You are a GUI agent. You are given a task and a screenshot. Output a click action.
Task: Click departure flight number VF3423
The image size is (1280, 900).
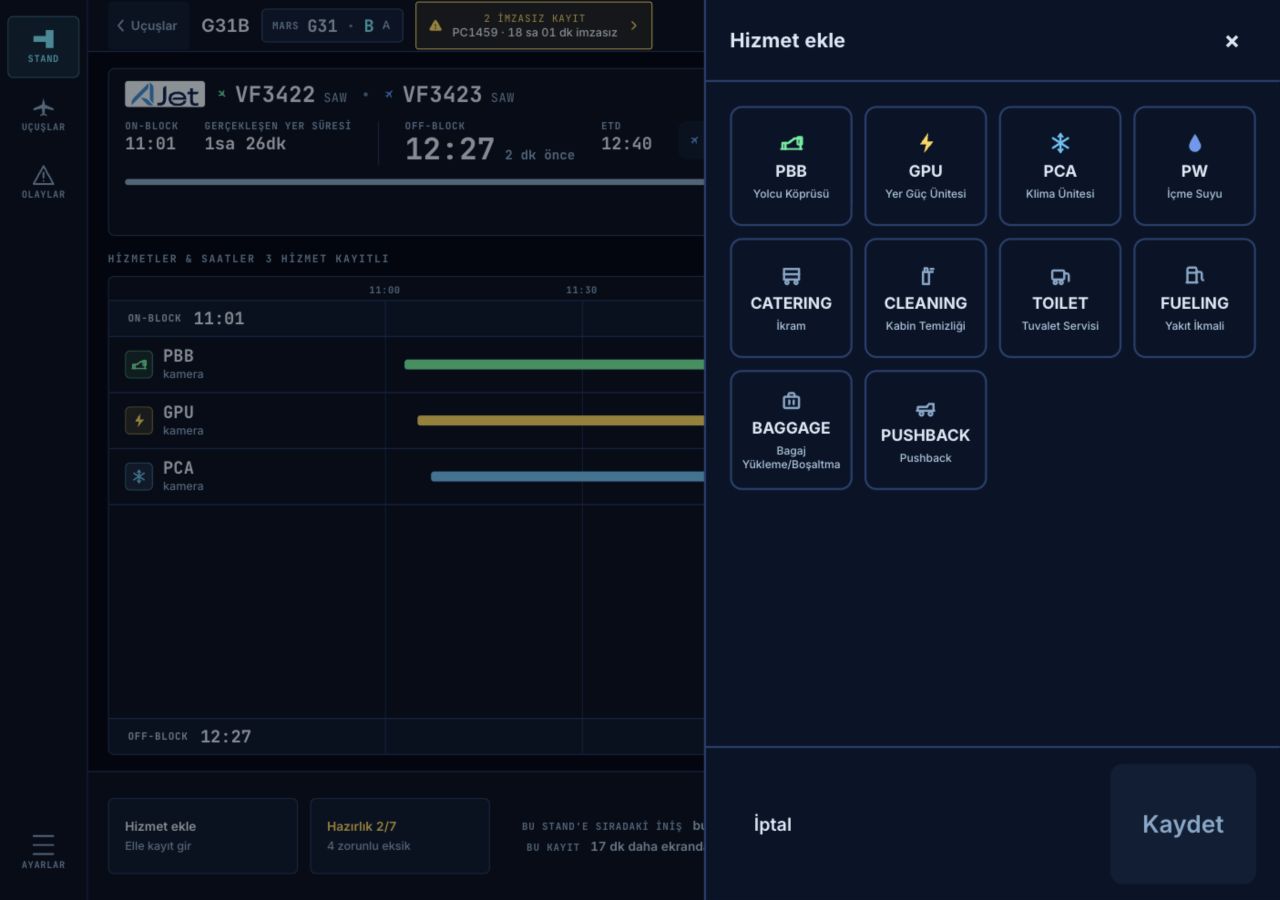pos(442,95)
